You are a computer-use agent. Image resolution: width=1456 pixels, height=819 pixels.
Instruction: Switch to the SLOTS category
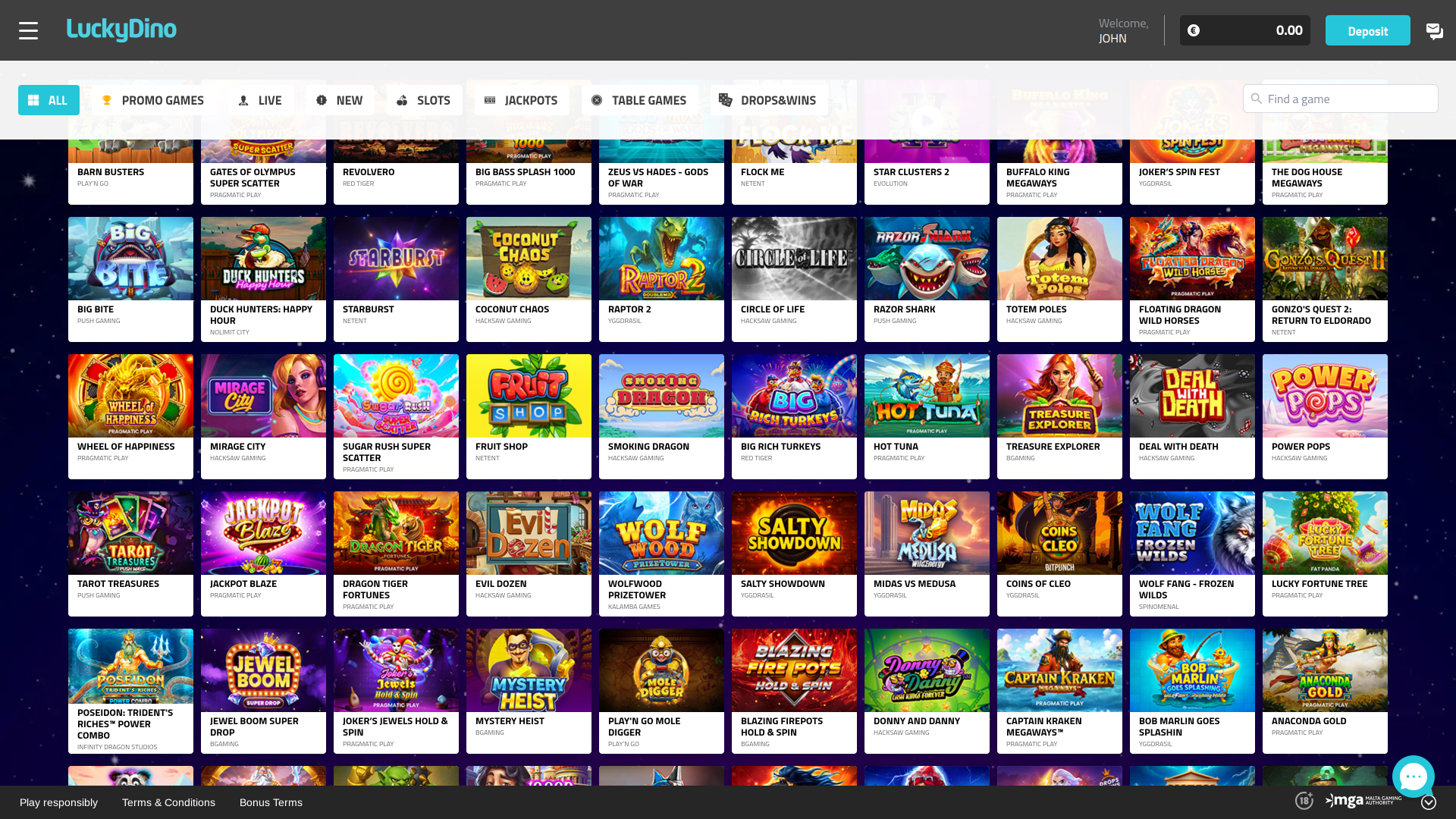click(424, 99)
